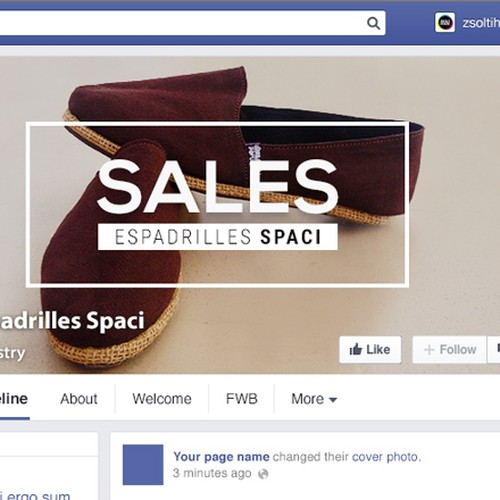Click the thumbs-up icon on Like
500x500 pixels.
tap(356, 349)
